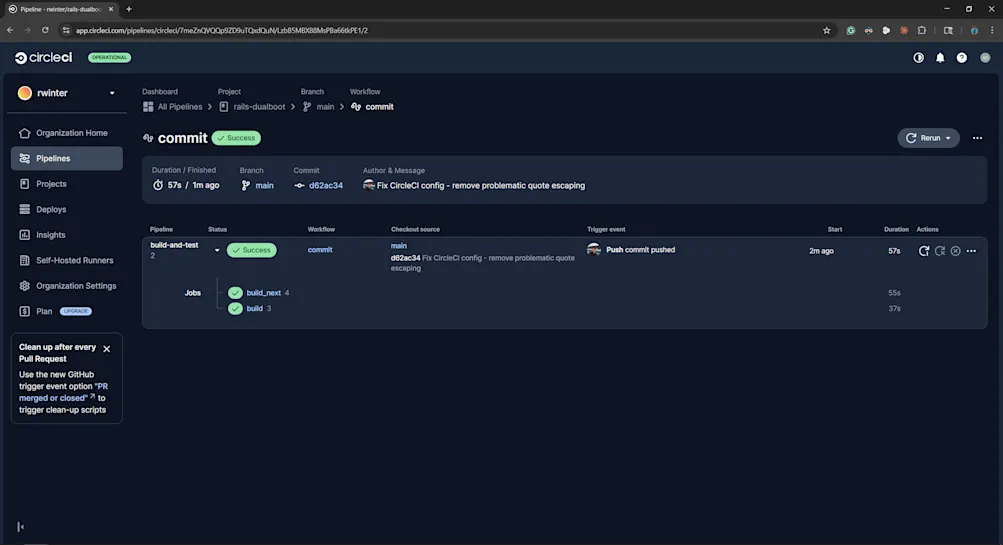Open Deploys in the sidebar
The height and width of the screenshot is (545, 1003).
[x=67, y=210]
